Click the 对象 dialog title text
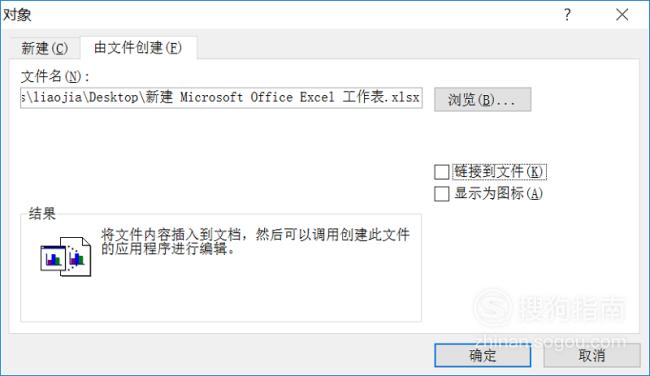The height and width of the screenshot is (376, 650). click(x=17, y=15)
